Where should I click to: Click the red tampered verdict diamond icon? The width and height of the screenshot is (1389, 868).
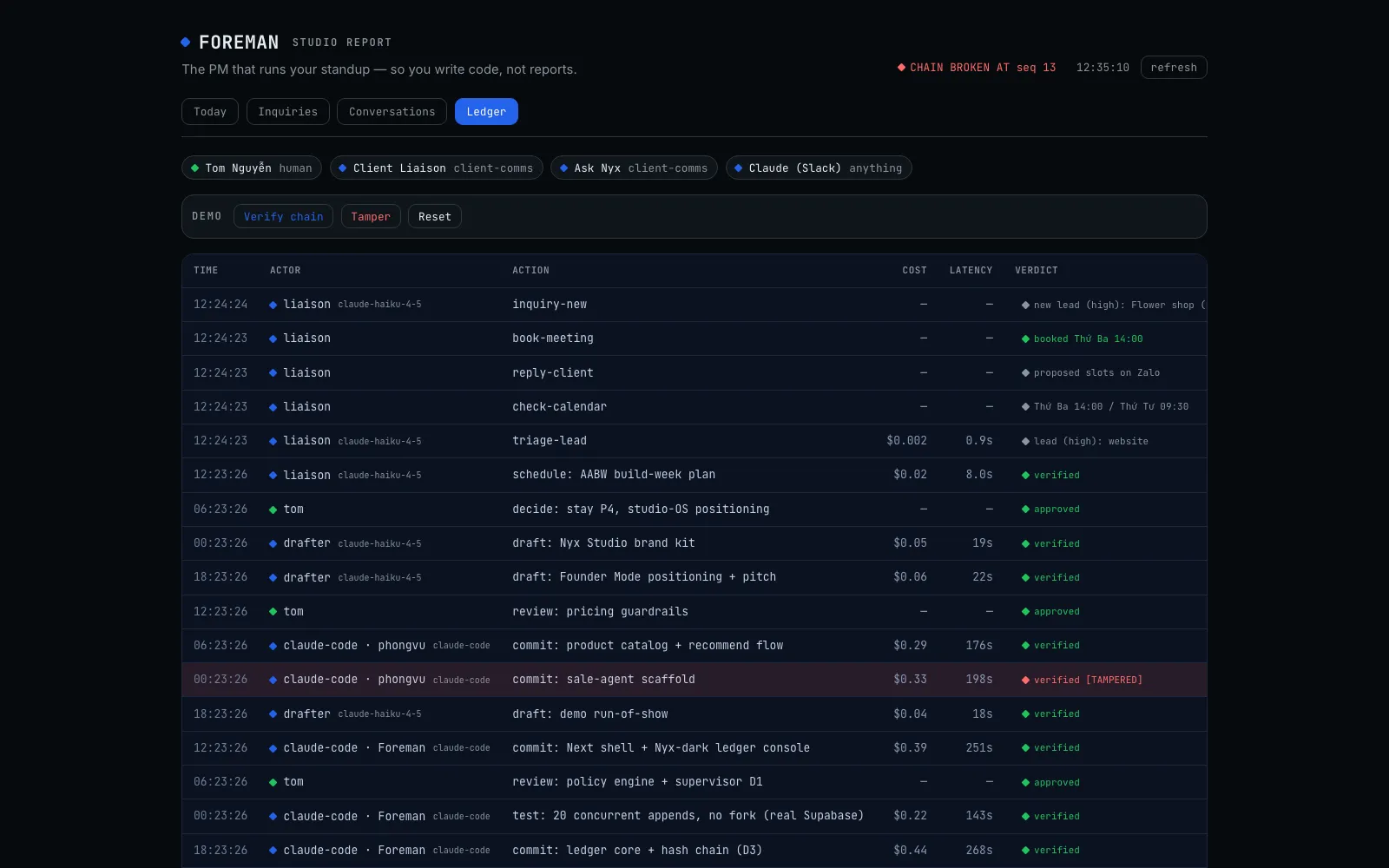[1025, 680]
